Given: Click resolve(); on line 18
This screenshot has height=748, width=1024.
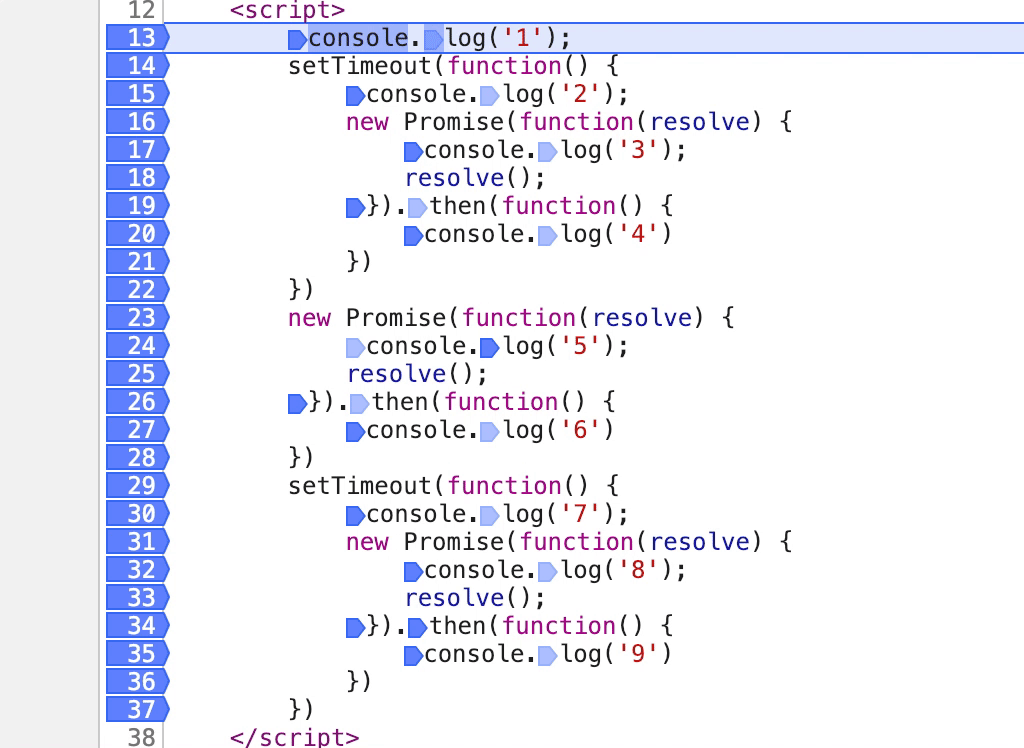Looking at the screenshot, I should click(475, 178).
